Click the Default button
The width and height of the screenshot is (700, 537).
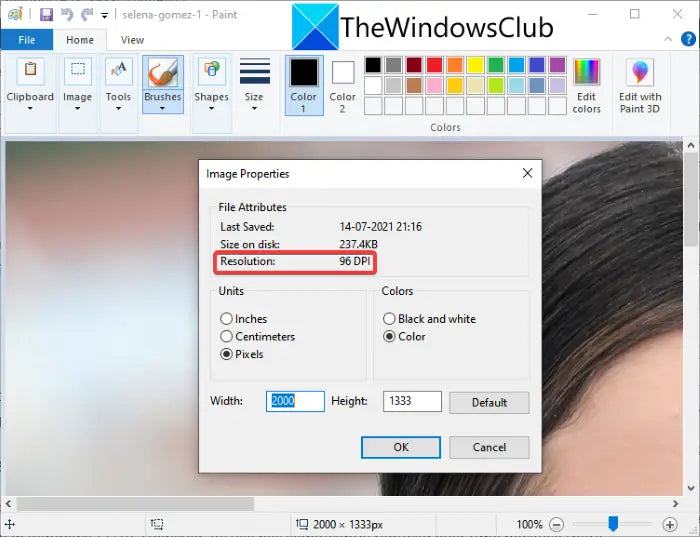pos(488,402)
